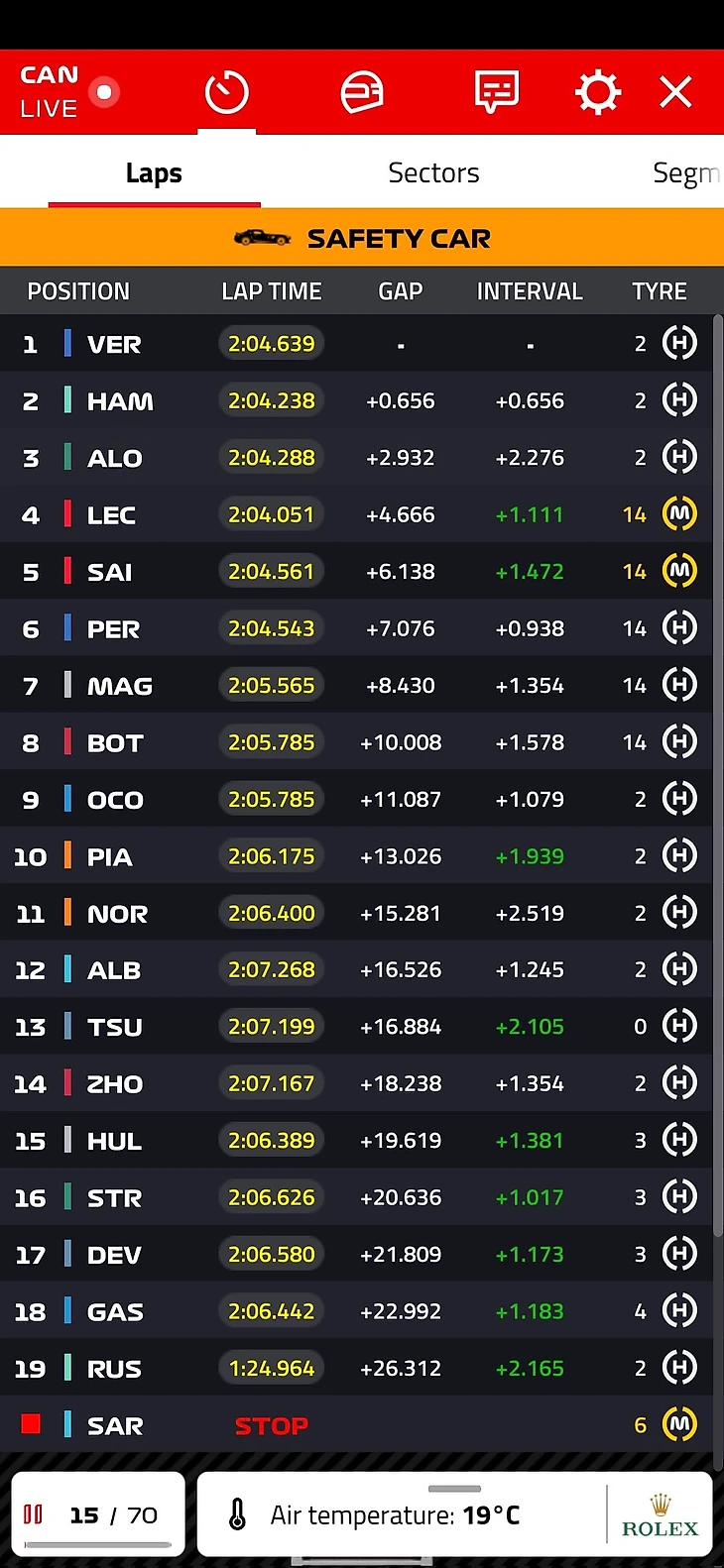Open the timing stopwatch icon
Viewport: 724px width, 1568px height.
(x=226, y=93)
